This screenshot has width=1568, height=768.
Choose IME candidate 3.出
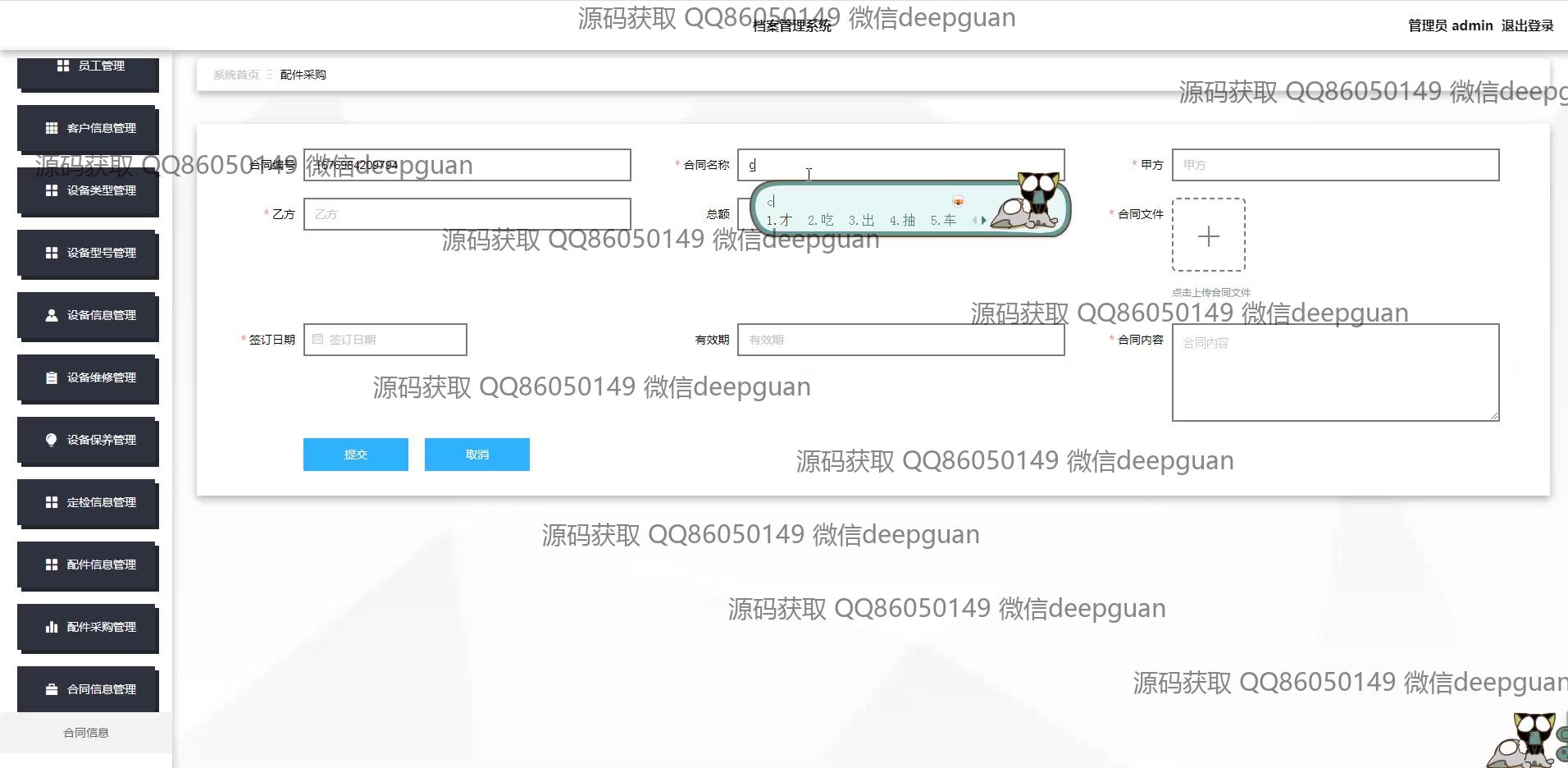pyautogui.click(x=861, y=220)
